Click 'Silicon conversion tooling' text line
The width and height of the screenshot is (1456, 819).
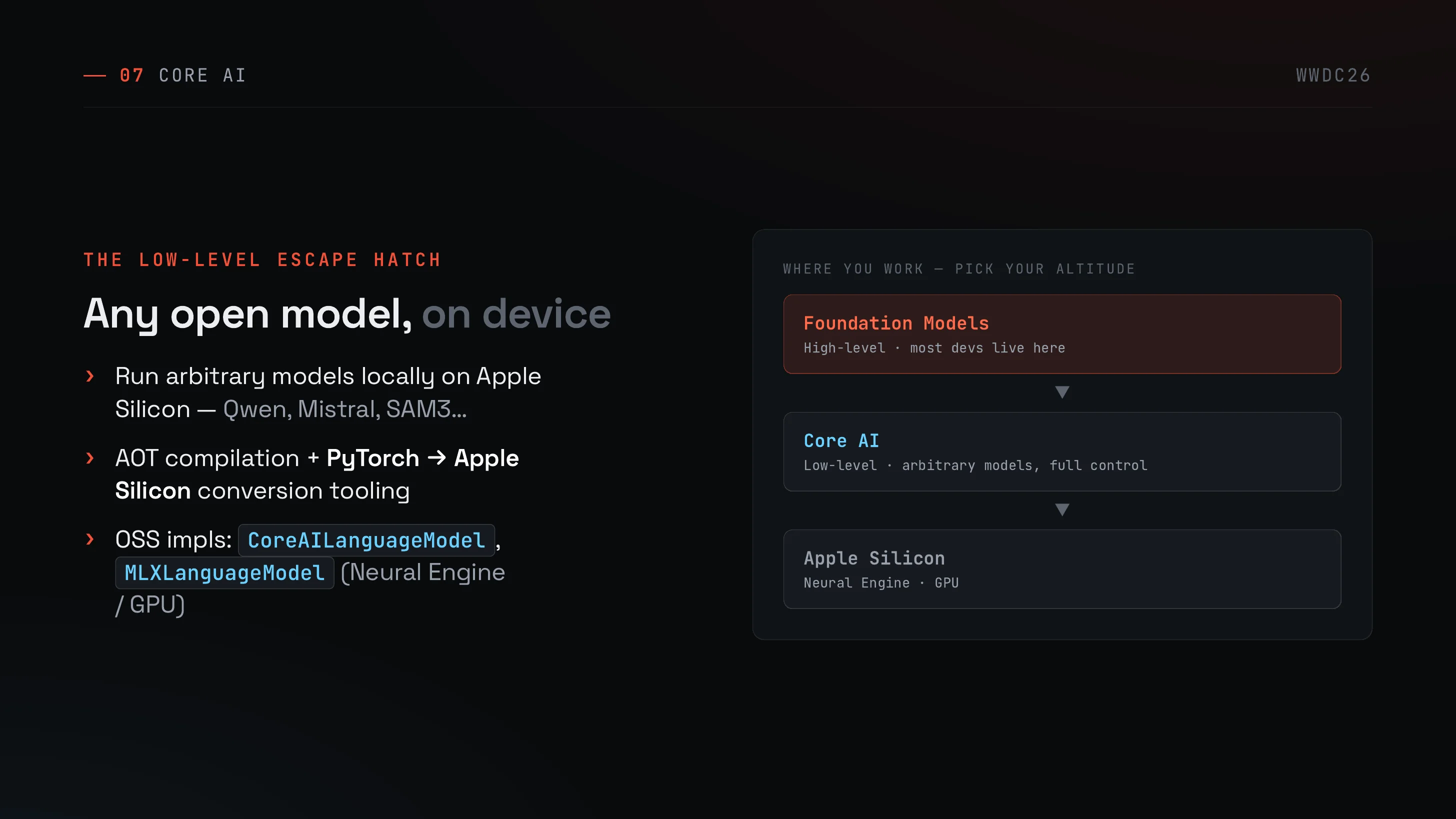[x=262, y=490]
